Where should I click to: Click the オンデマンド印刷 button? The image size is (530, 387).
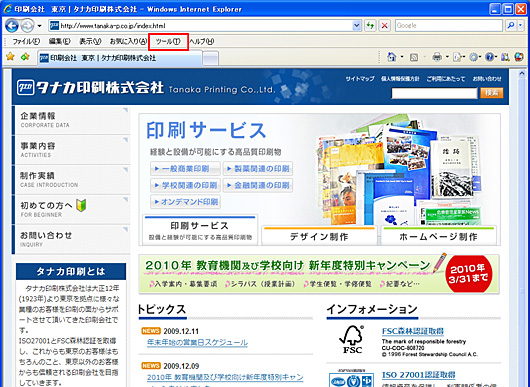coord(185,202)
